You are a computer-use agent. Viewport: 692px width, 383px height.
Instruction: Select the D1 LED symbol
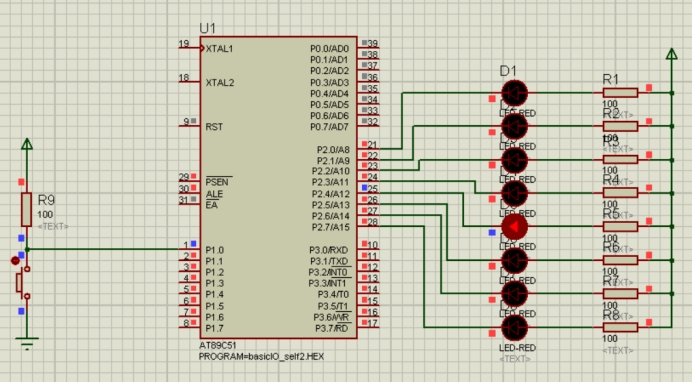(514, 93)
